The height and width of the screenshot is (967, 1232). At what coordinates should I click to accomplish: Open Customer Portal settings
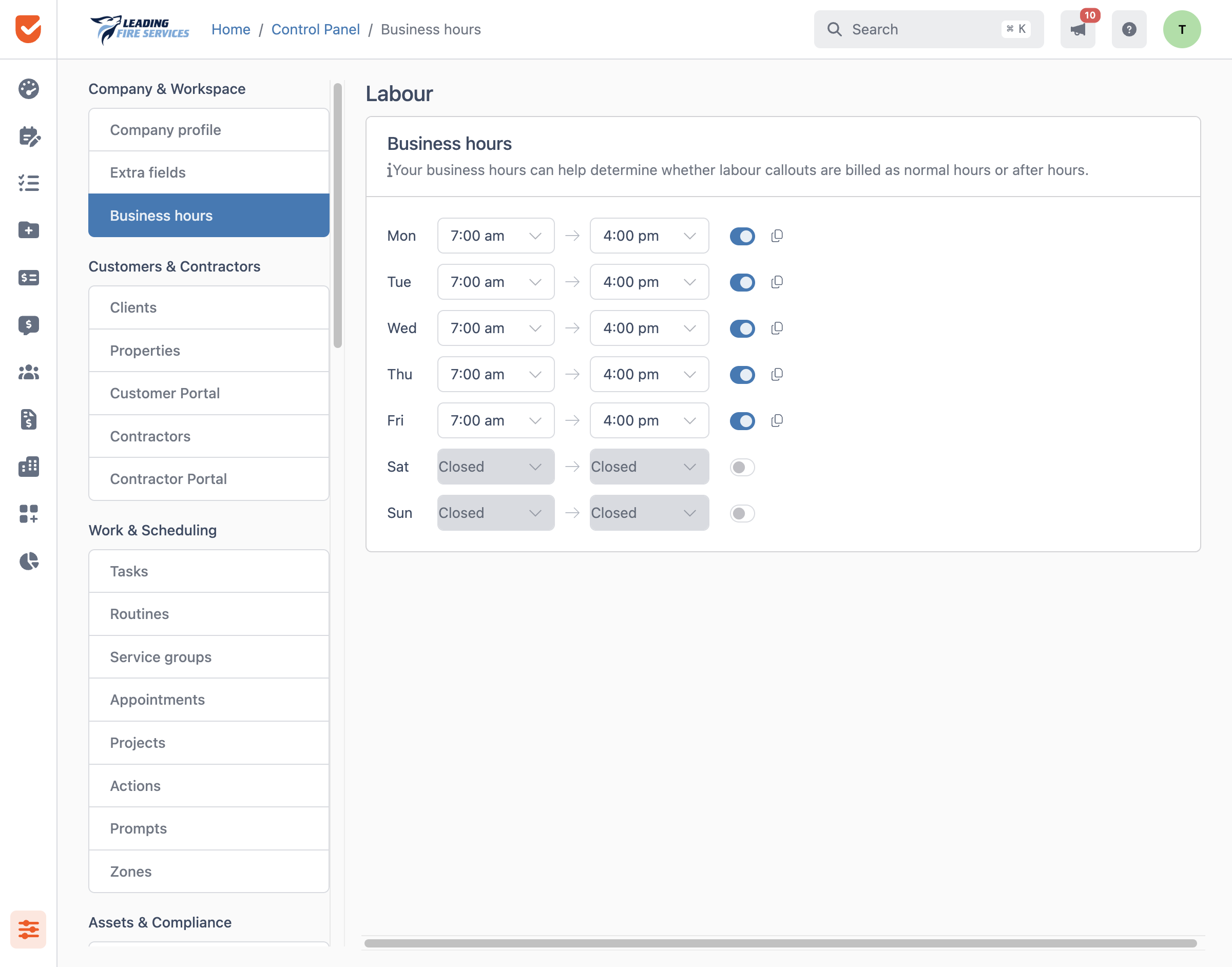coord(209,394)
